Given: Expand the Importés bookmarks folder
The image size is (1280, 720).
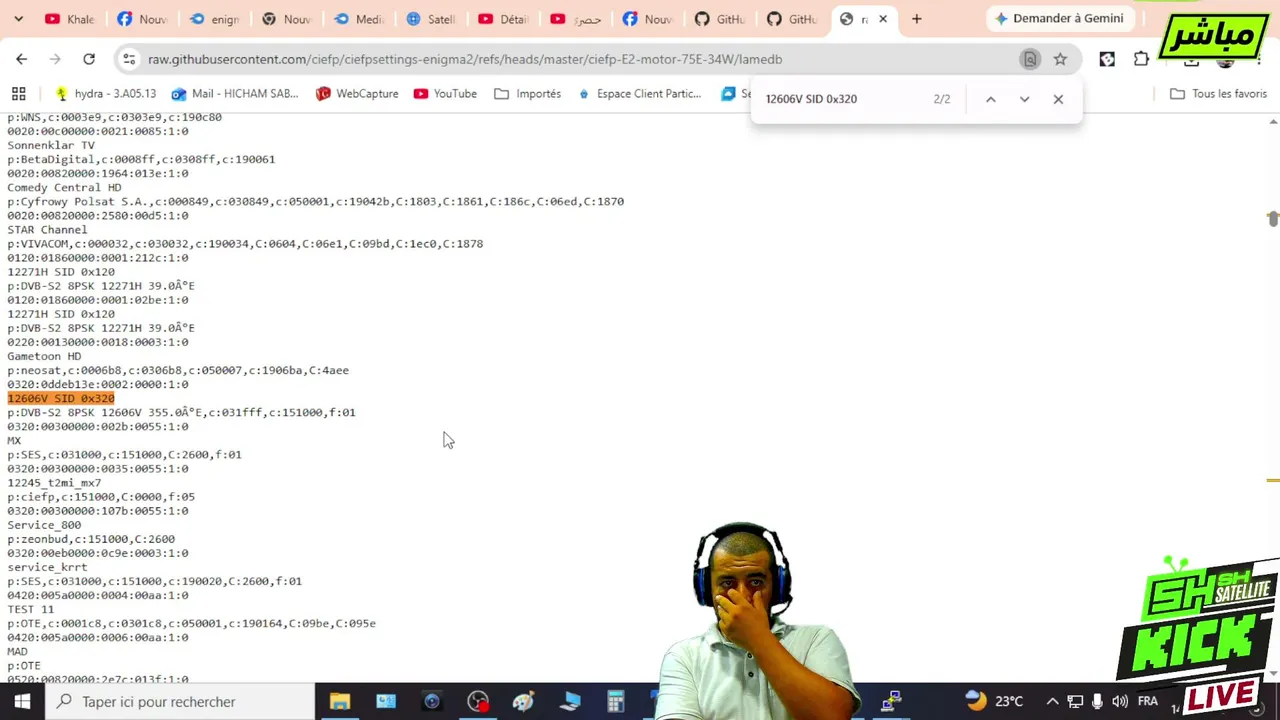Looking at the screenshot, I should pyautogui.click(x=527, y=94).
